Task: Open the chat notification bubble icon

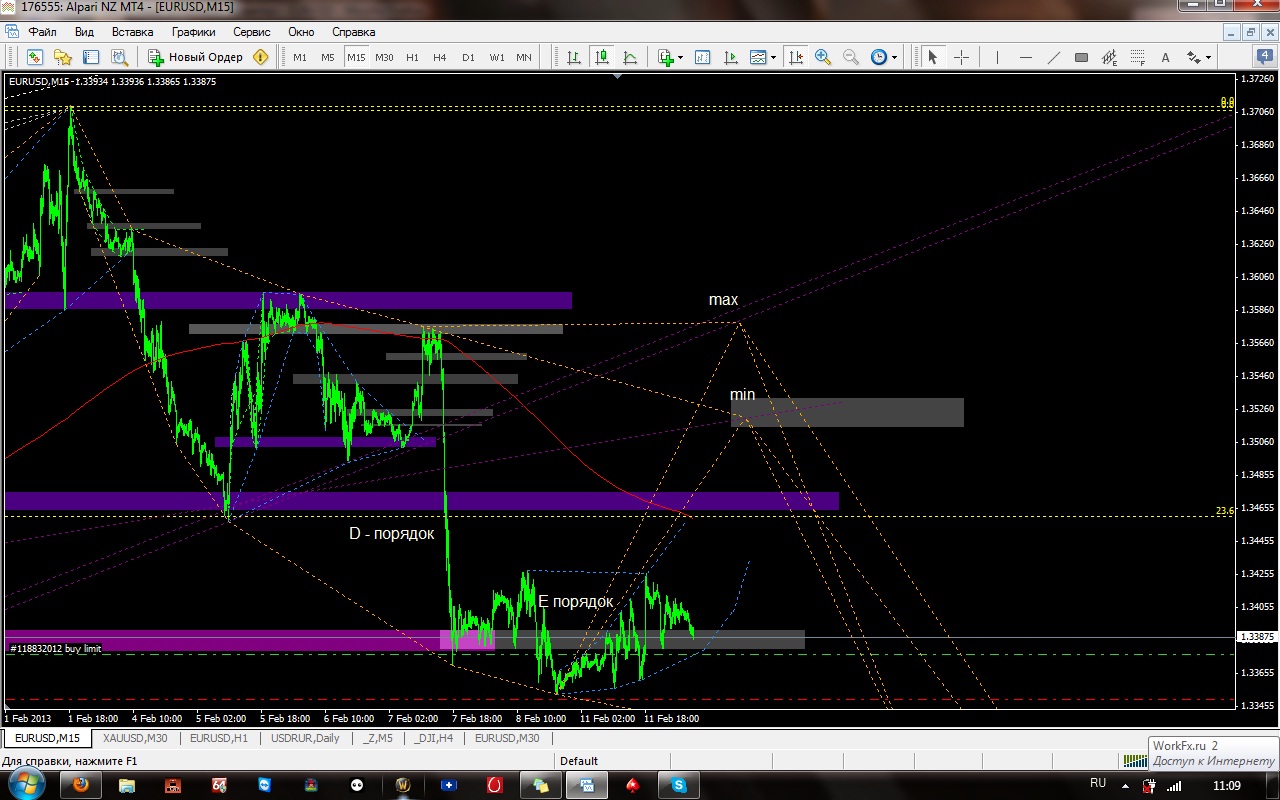Action: 1264,57
